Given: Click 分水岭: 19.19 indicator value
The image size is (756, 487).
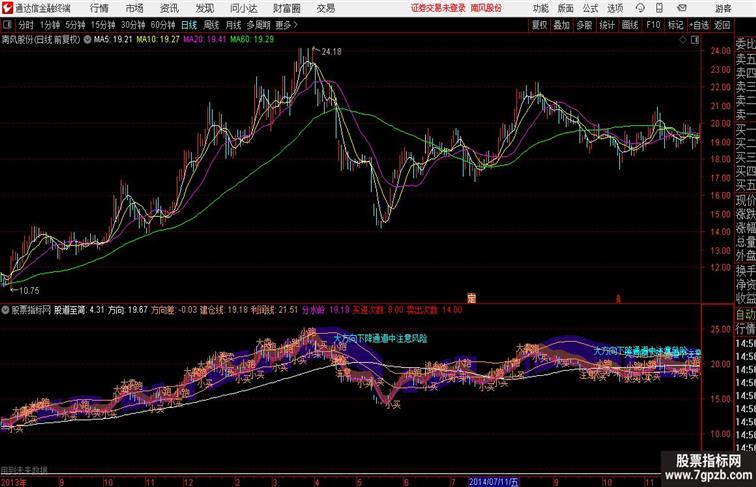Looking at the screenshot, I should pyautogui.click(x=326, y=310).
